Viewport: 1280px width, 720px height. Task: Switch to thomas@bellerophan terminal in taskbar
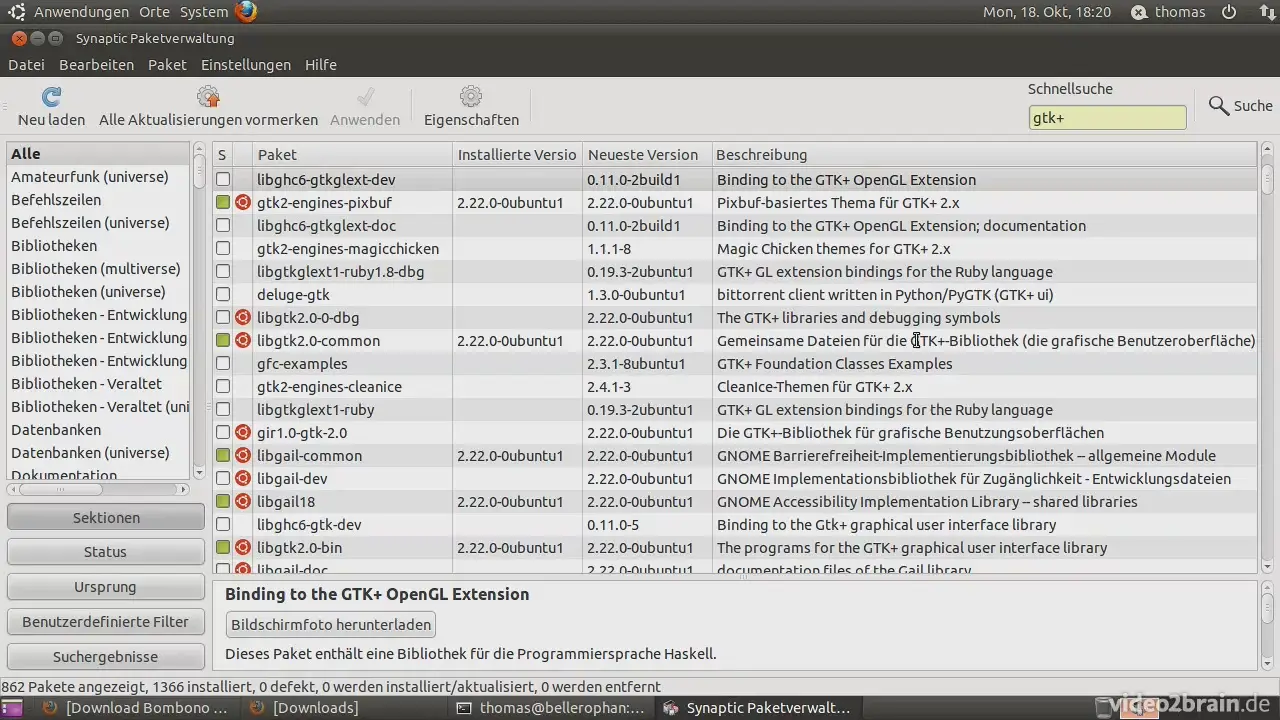coord(551,708)
